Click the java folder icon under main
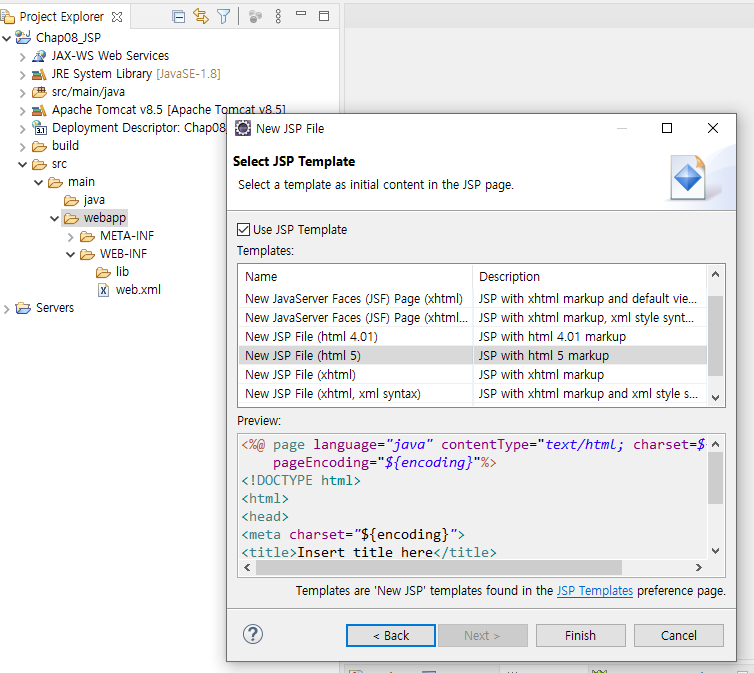The width and height of the screenshot is (754, 673). coord(71,200)
